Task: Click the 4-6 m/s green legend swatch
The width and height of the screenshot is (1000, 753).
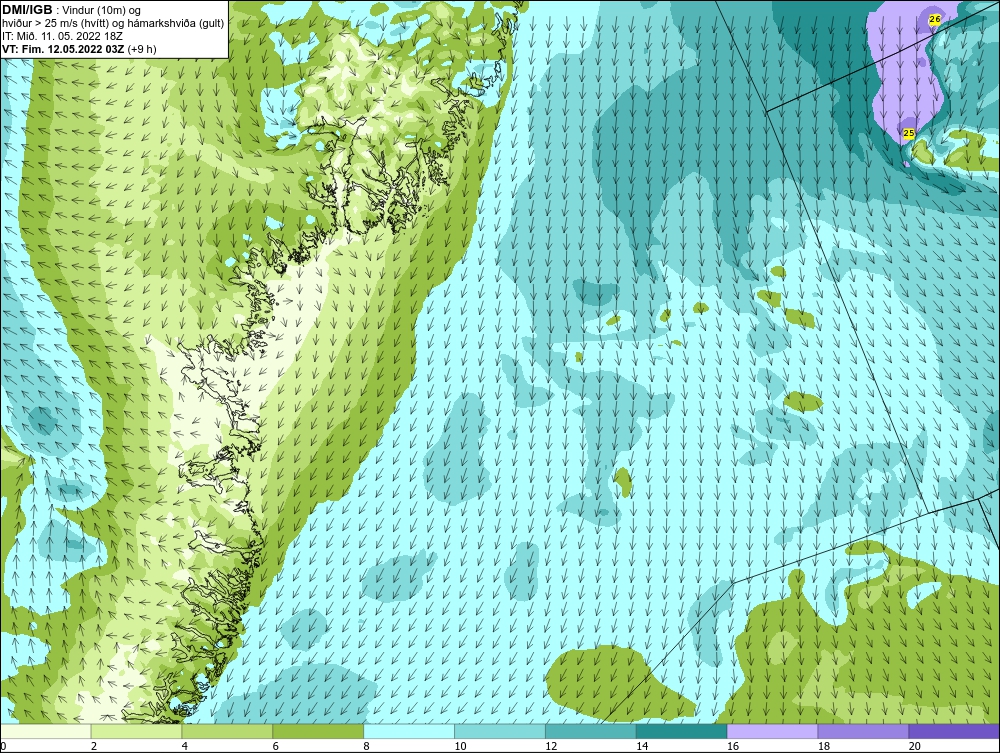Action: (227, 731)
